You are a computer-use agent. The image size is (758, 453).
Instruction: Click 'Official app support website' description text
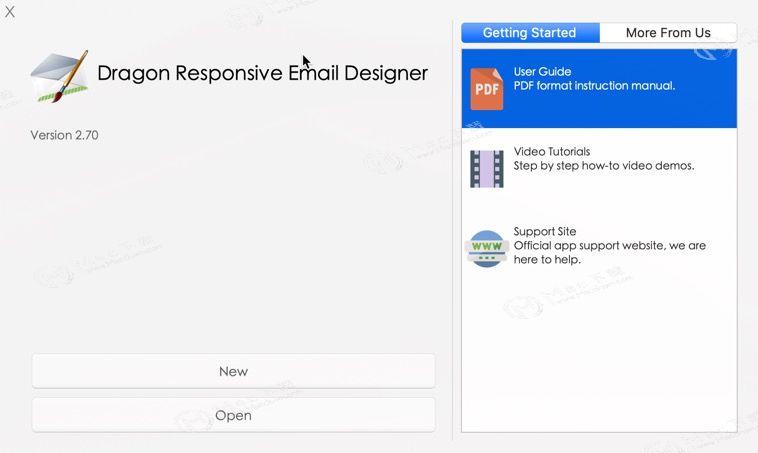pos(610,252)
